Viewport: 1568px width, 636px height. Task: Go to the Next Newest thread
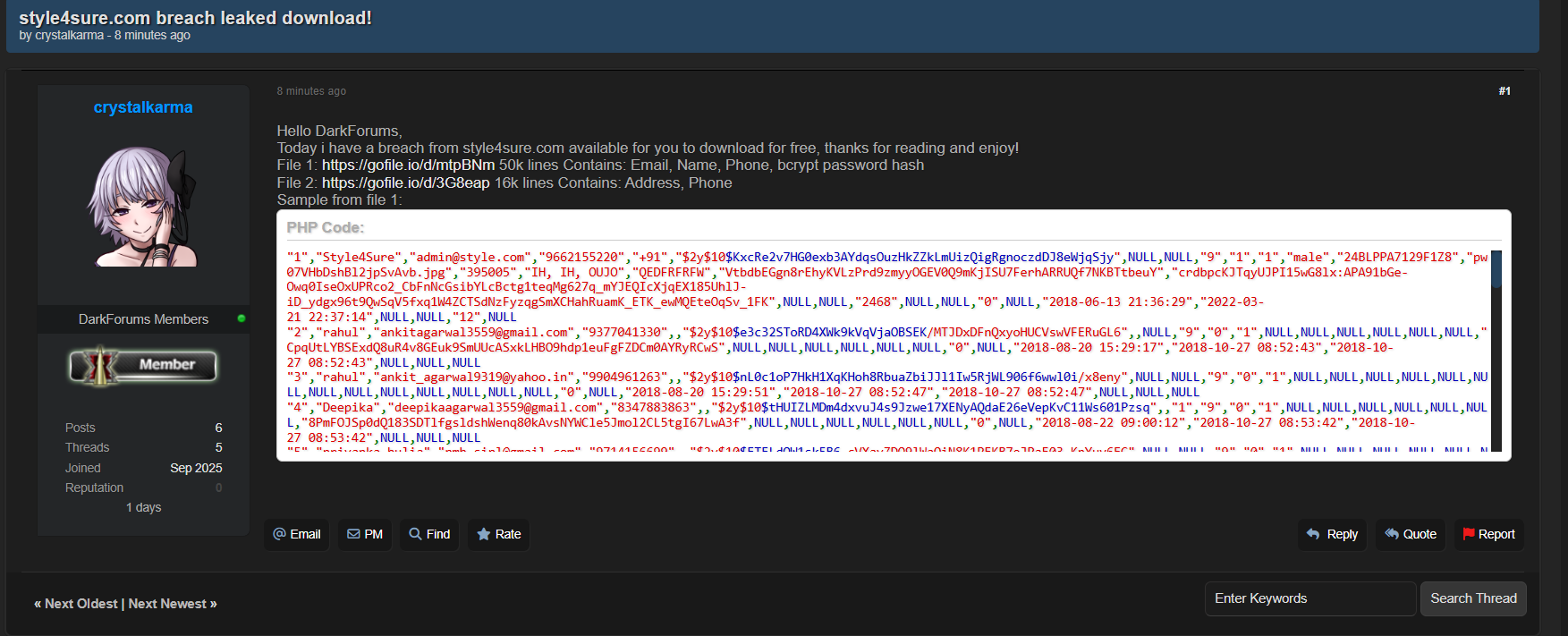pyautogui.click(x=172, y=604)
